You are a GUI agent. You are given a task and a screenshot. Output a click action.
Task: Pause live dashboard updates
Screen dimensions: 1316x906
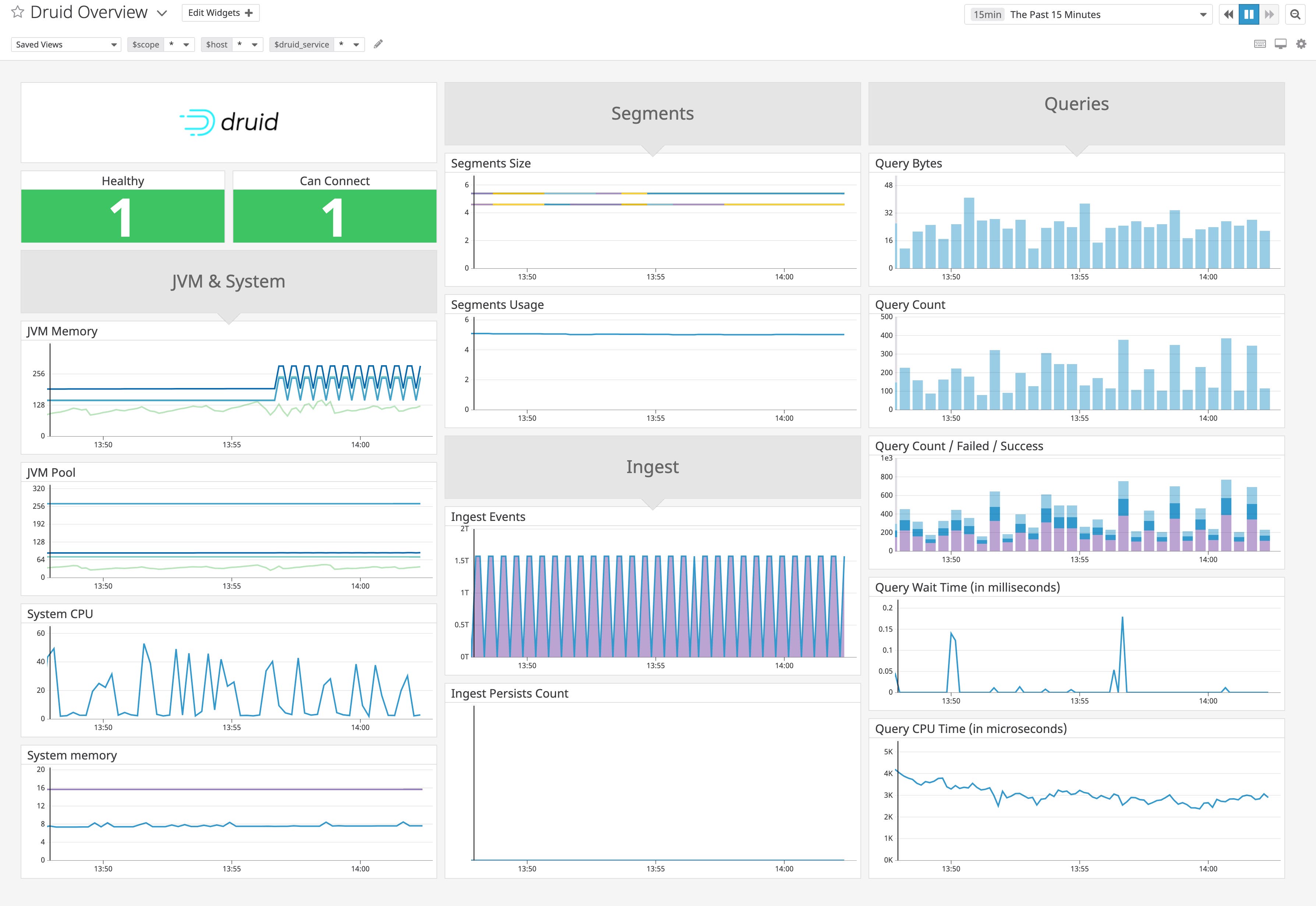(1249, 14)
